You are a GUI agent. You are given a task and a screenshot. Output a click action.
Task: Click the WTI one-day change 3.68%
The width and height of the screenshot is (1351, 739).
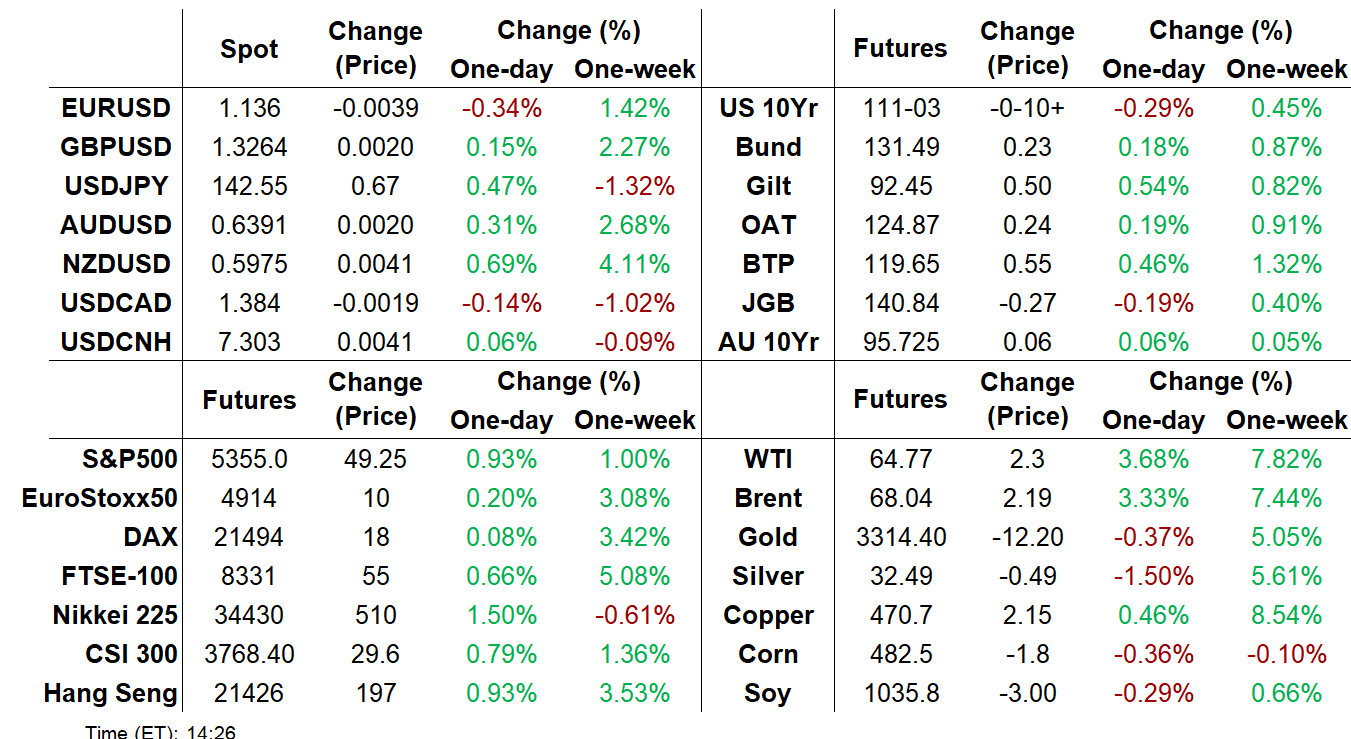[x=1153, y=459]
